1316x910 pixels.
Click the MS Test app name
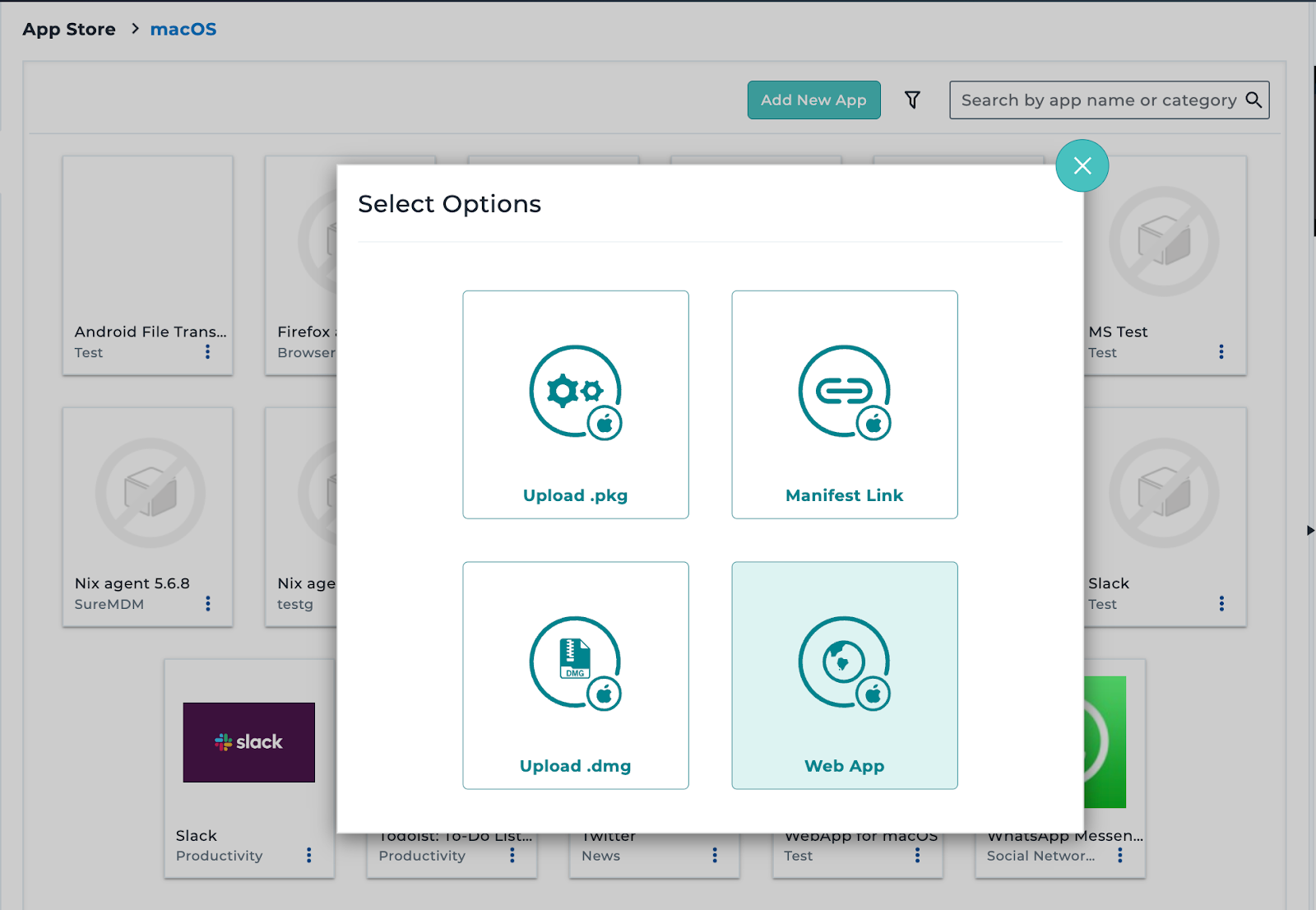[1118, 332]
